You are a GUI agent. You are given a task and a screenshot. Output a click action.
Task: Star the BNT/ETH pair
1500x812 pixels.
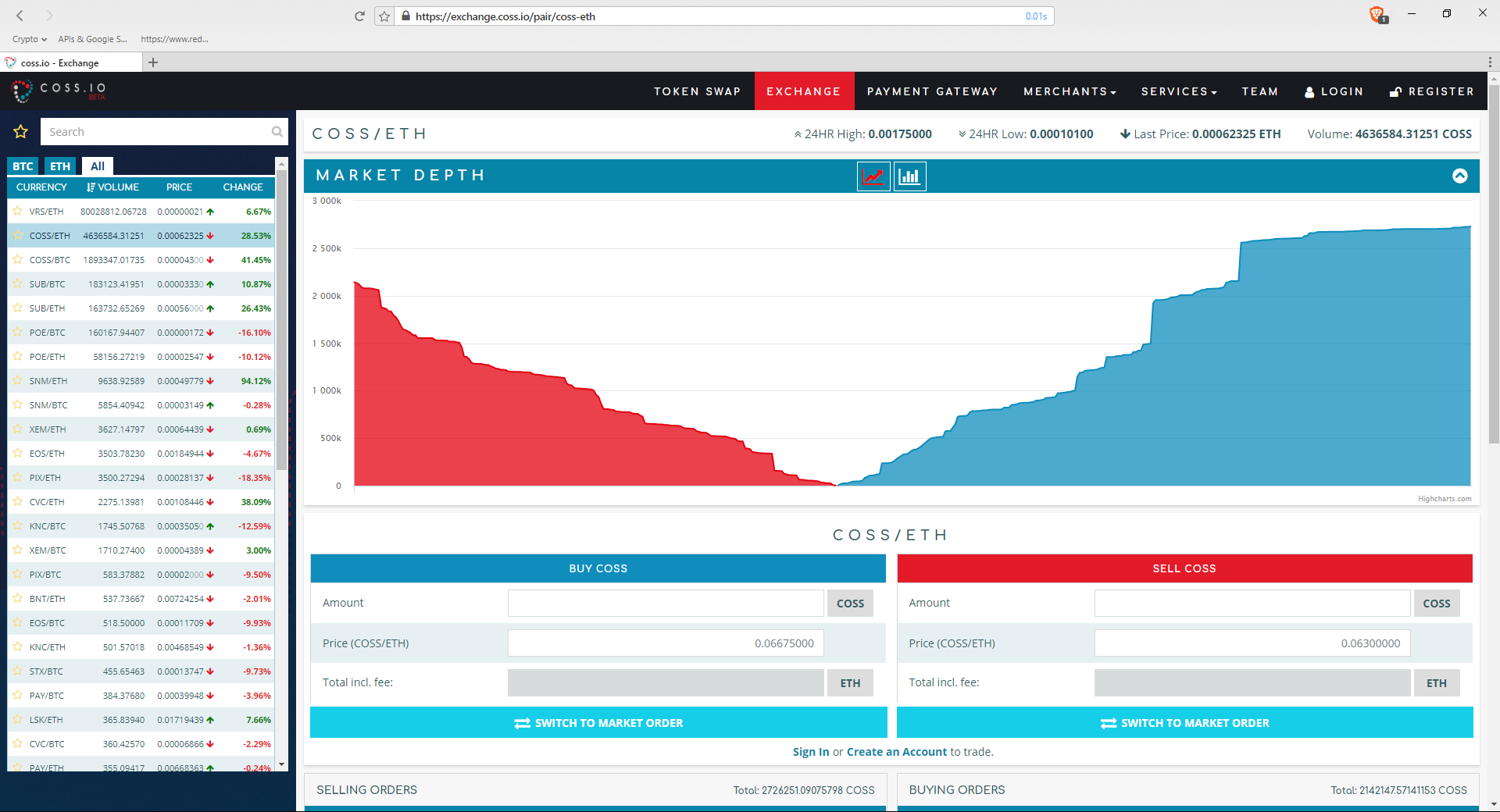click(17, 598)
